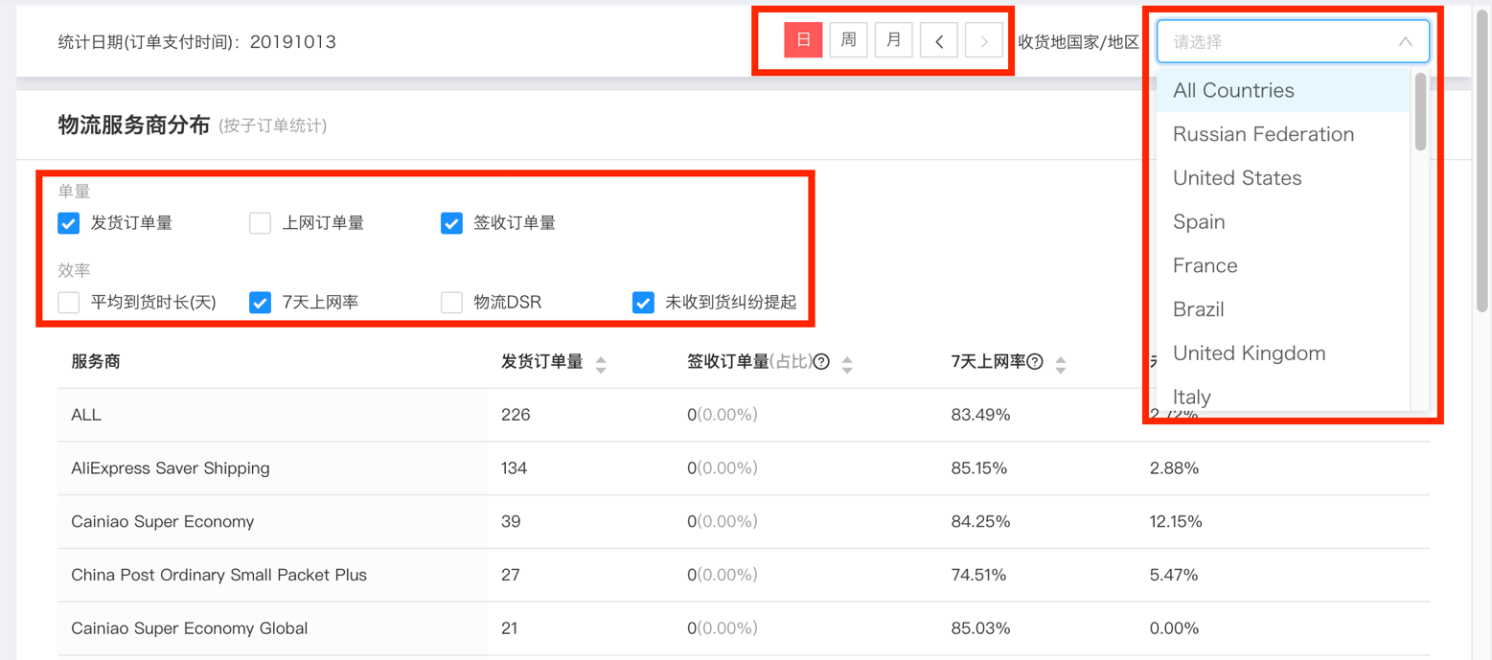The width and height of the screenshot is (1492, 660).
Task: Uncheck the 签收订单量 checkbox
Action: [x=451, y=223]
